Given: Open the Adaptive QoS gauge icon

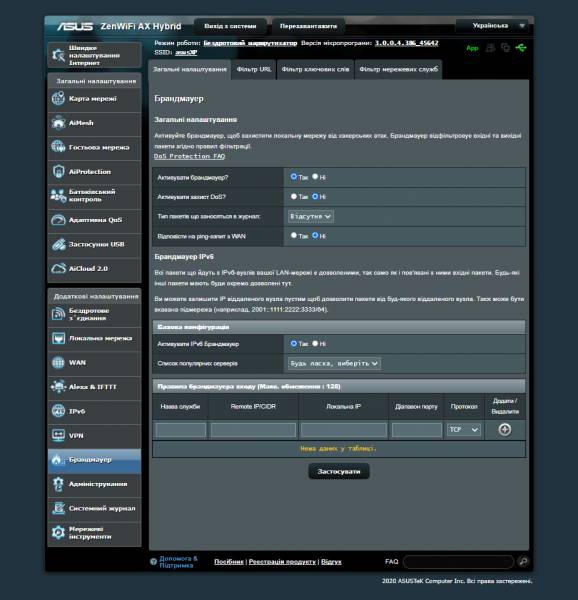Looking at the screenshot, I should point(58,220).
